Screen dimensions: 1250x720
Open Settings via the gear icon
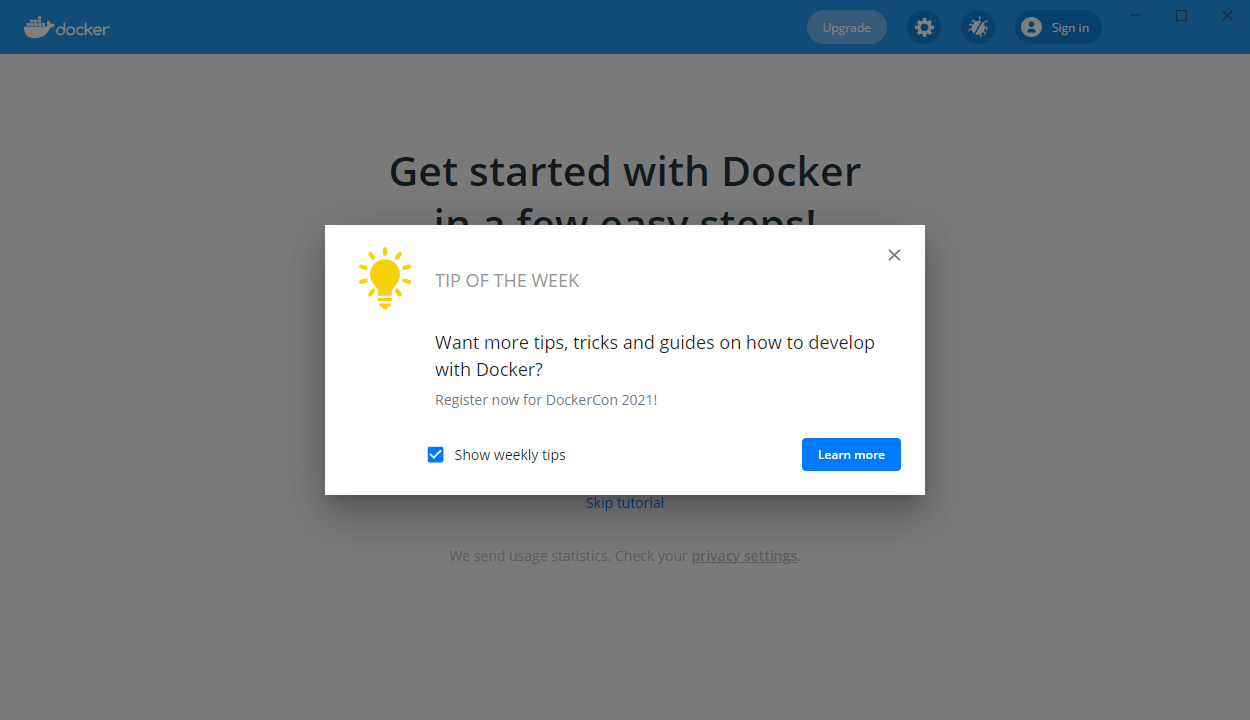click(924, 27)
